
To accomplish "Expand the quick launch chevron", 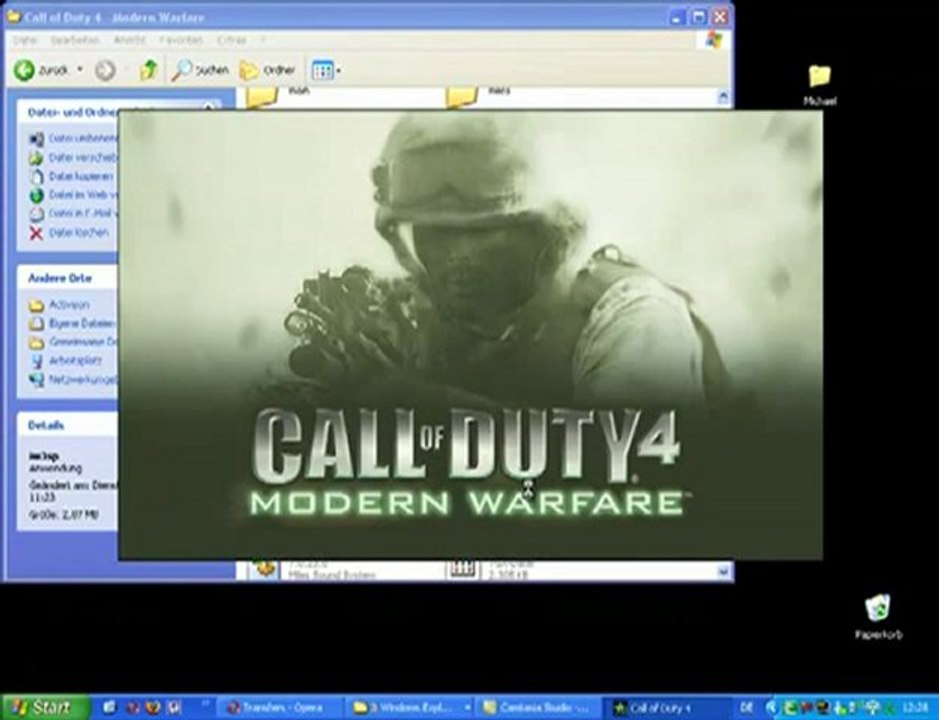I will 205,703.
